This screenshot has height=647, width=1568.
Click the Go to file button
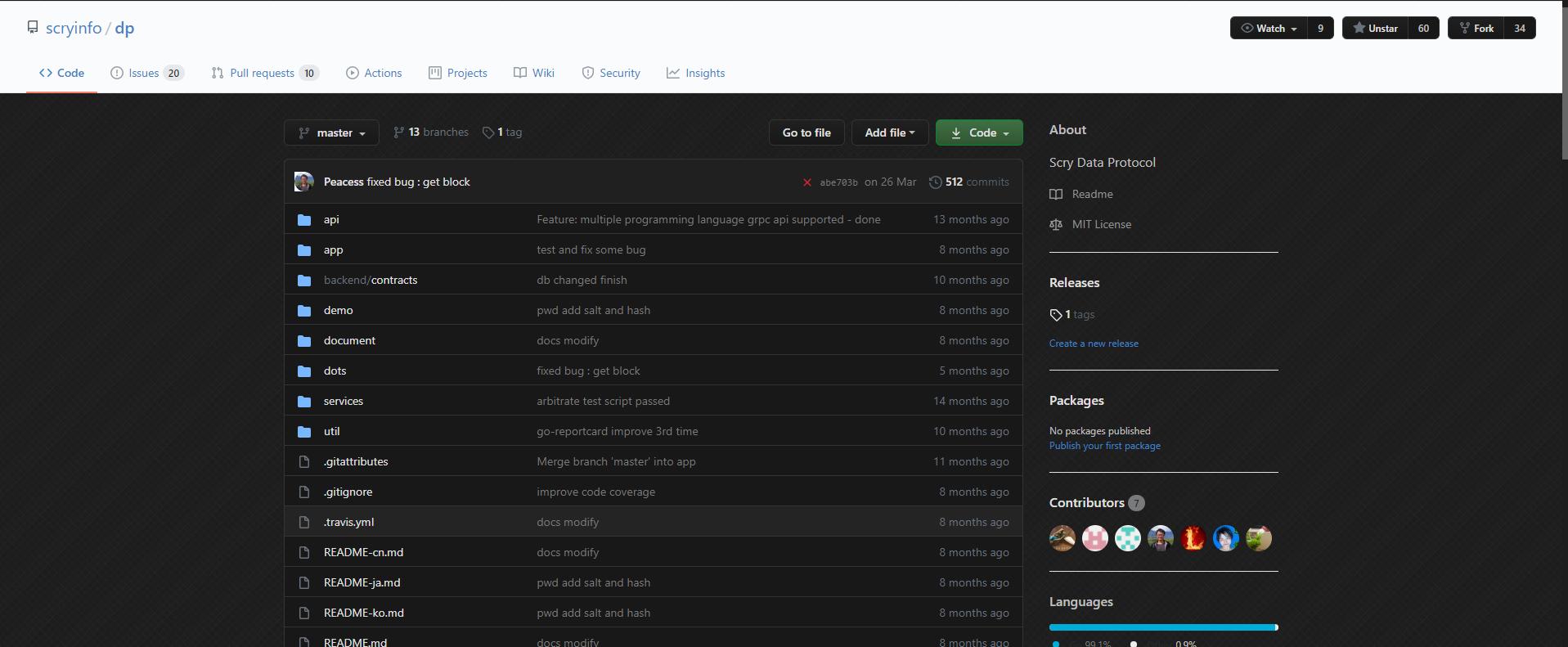click(806, 133)
